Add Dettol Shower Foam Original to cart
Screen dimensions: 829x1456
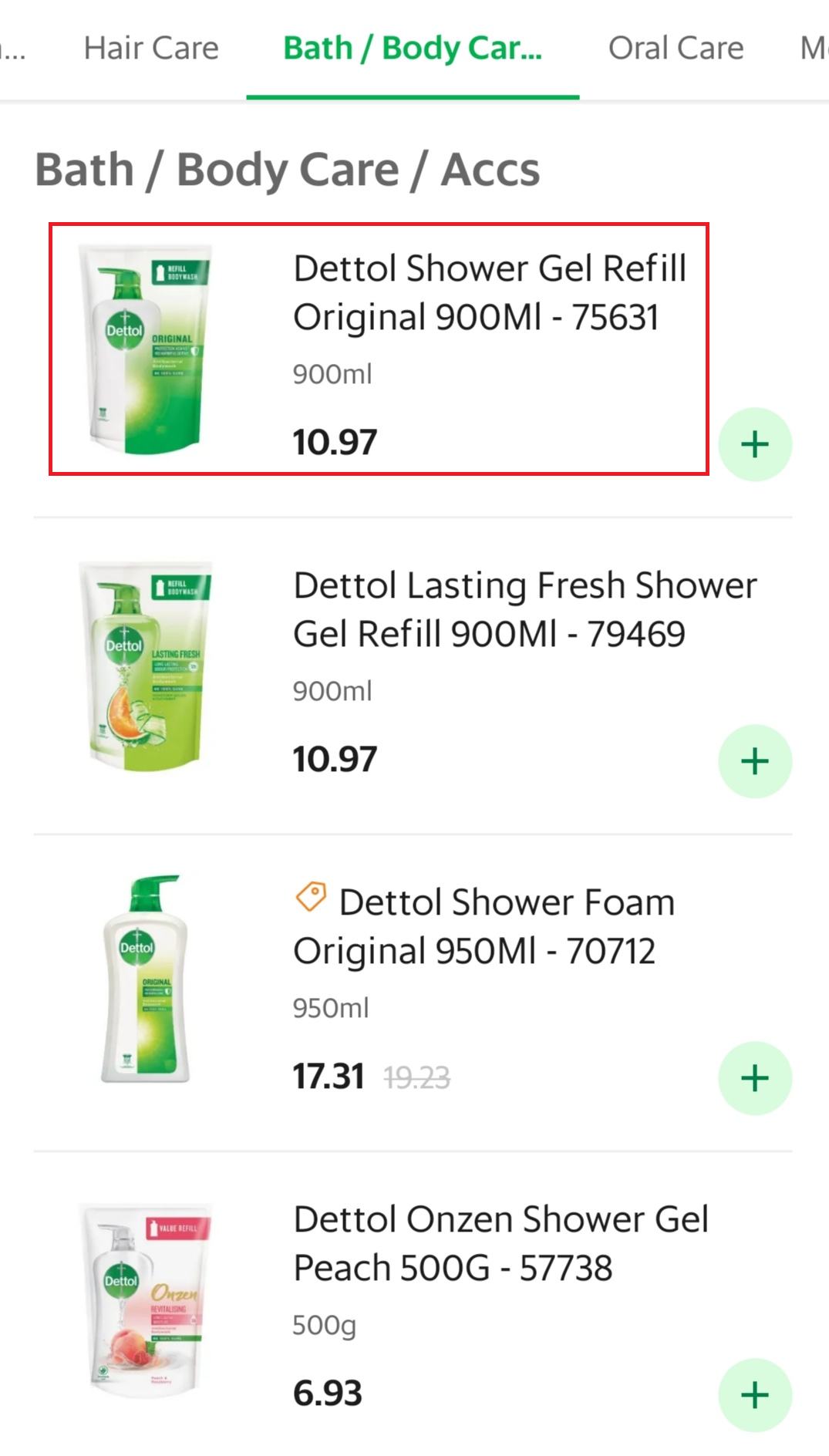click(x=755, y=1078)
